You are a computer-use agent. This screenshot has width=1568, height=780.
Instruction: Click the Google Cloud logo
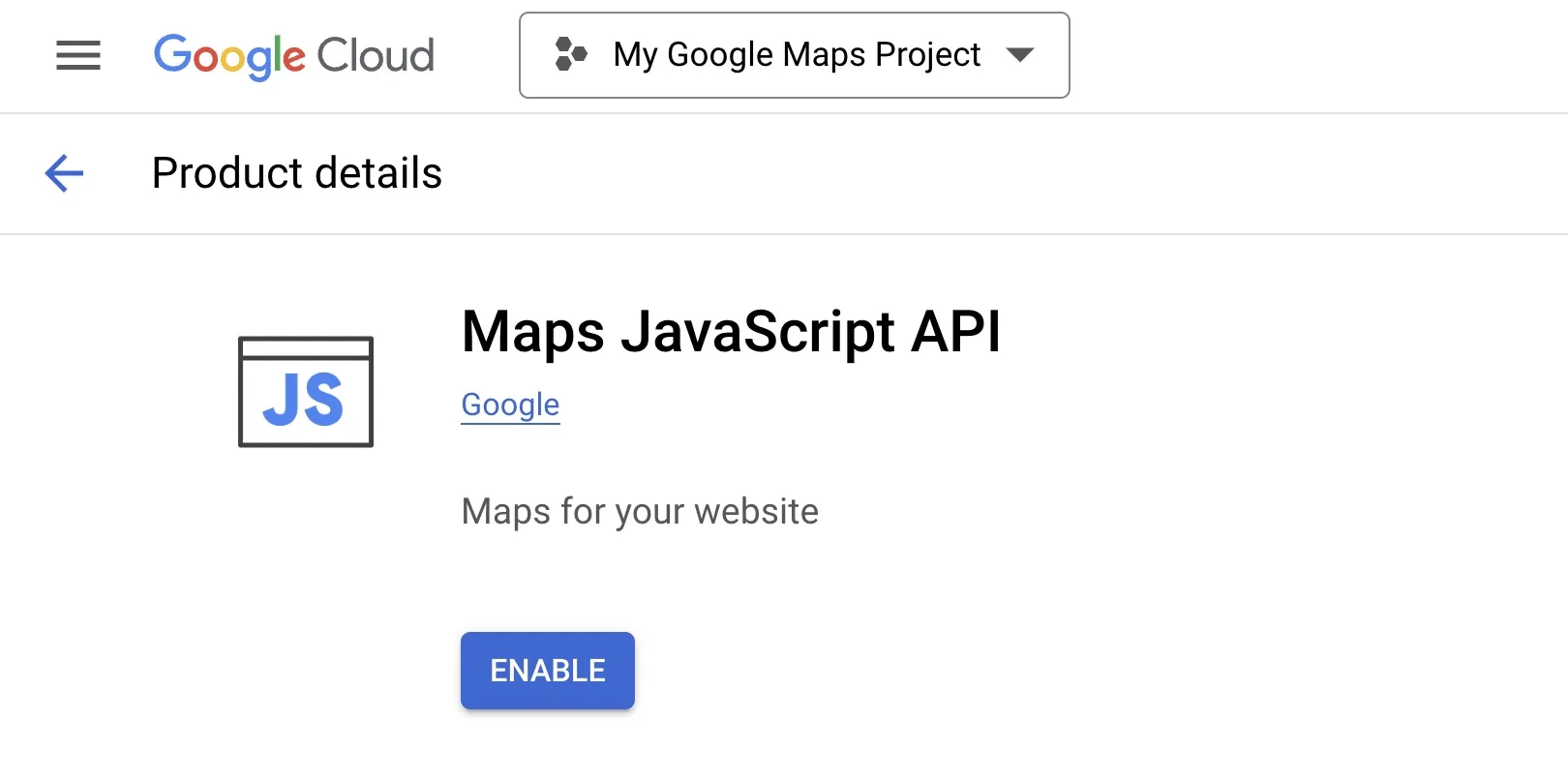(x=294, y=56)
